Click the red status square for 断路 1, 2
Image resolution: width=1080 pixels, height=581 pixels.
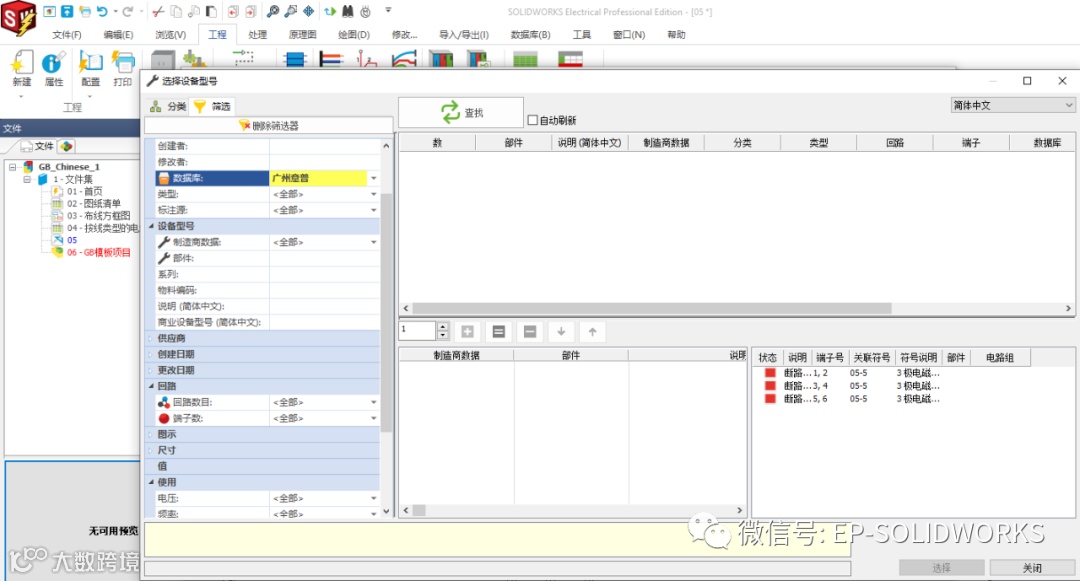(x=769, y=372)
